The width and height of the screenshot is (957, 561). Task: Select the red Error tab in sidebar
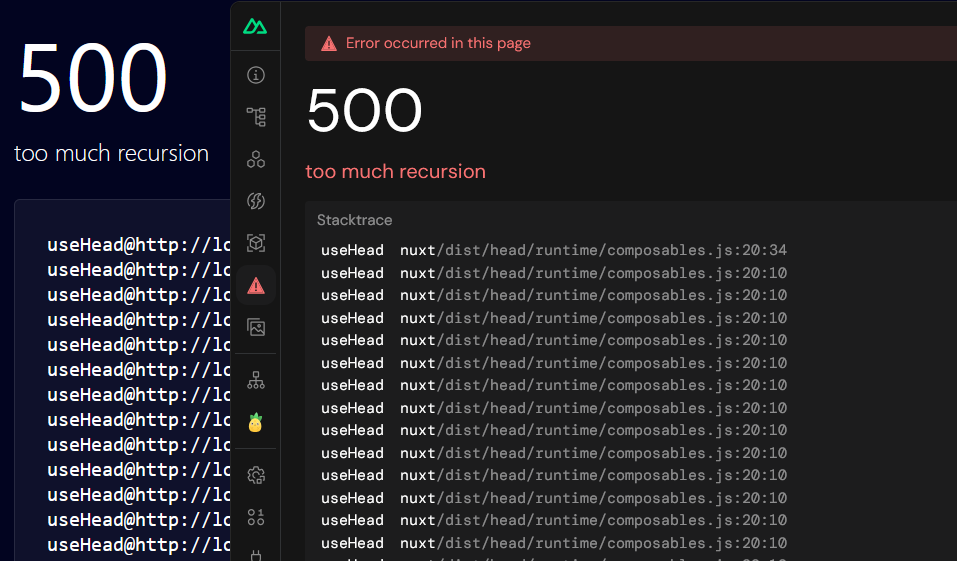point(256,286)
